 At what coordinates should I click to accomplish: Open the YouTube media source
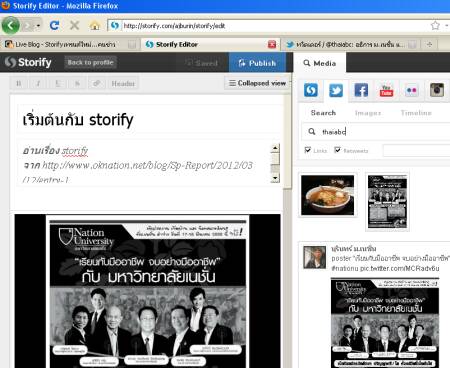pos(386,90)
